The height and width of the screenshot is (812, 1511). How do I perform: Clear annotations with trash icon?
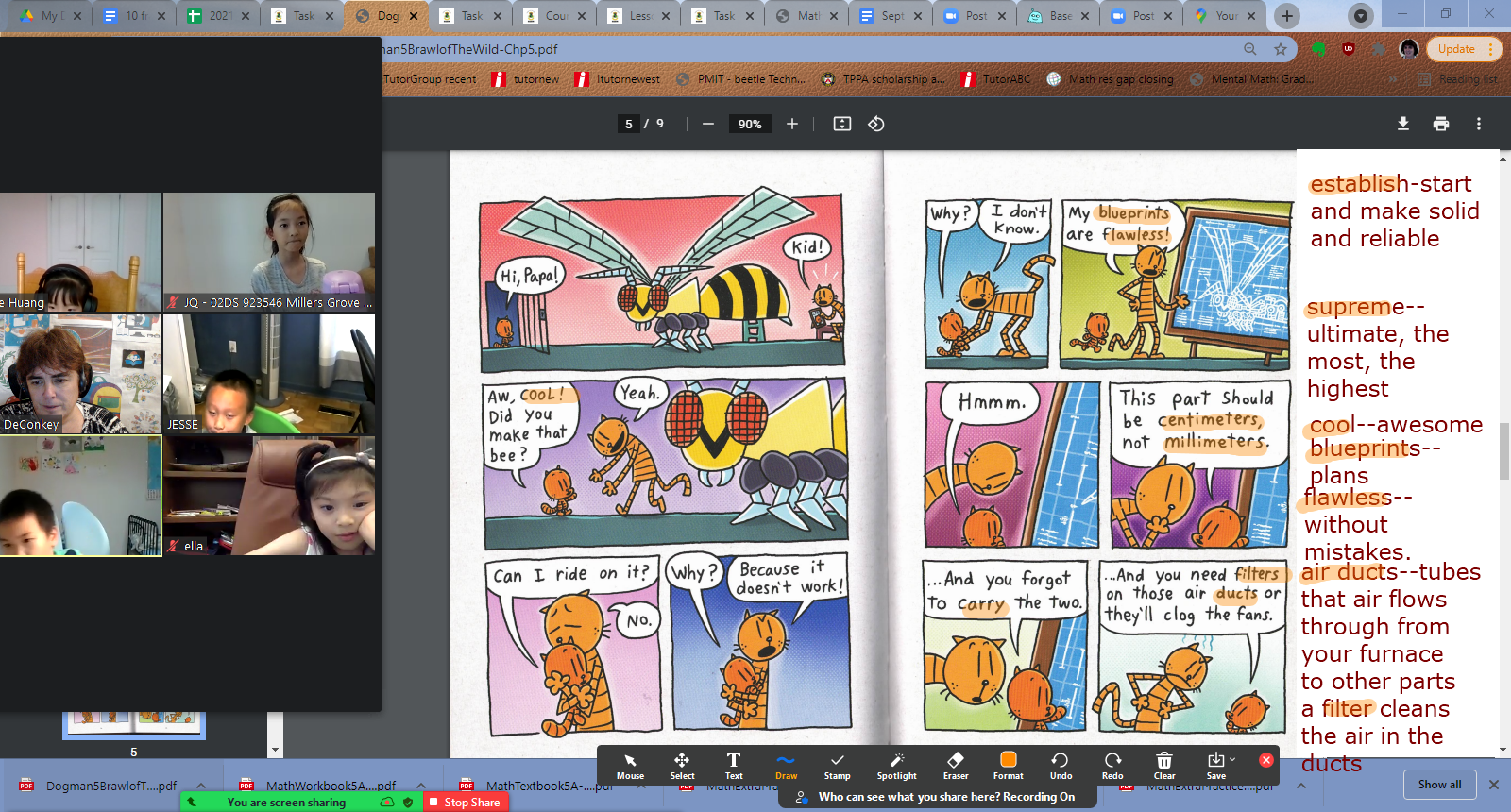1164,767
